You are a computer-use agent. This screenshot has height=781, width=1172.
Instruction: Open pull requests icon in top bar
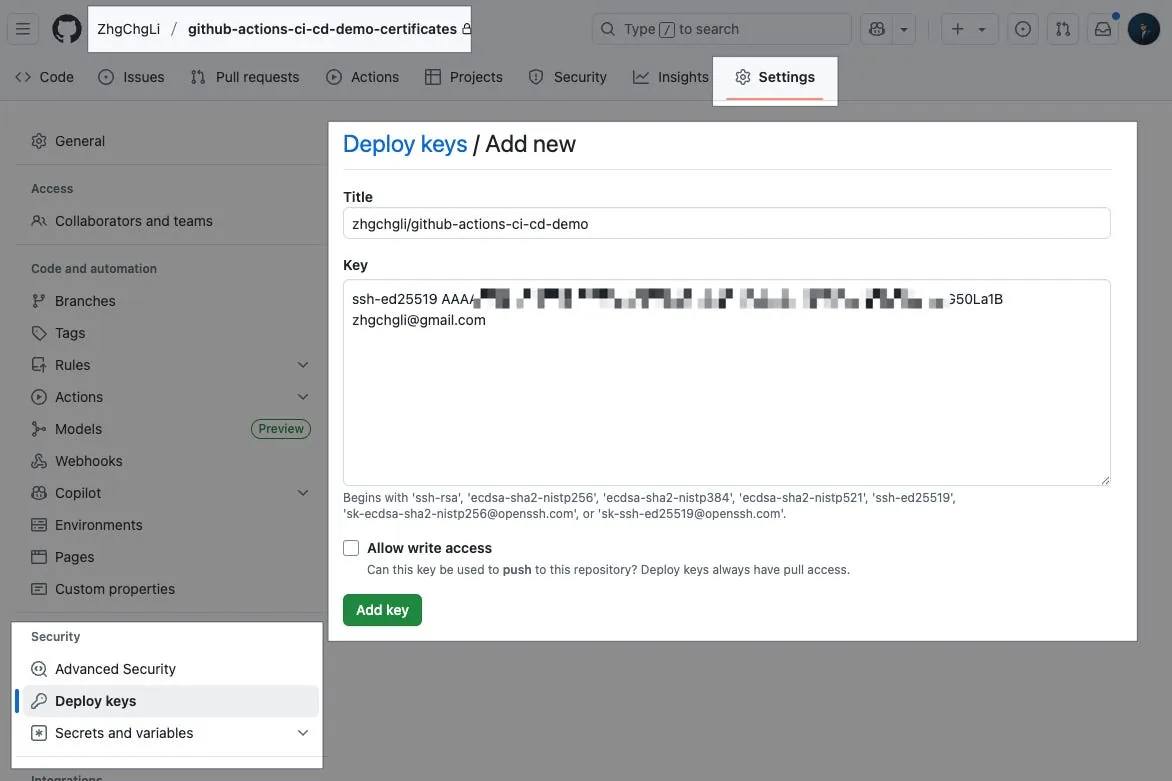tap(1063, 29)
